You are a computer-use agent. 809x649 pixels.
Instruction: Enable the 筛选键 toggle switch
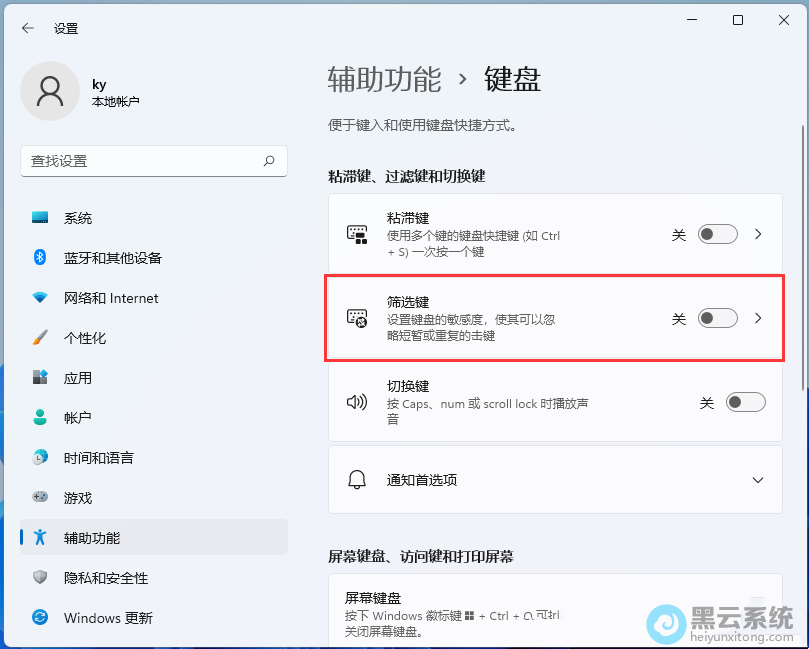[x=717, y=318]
